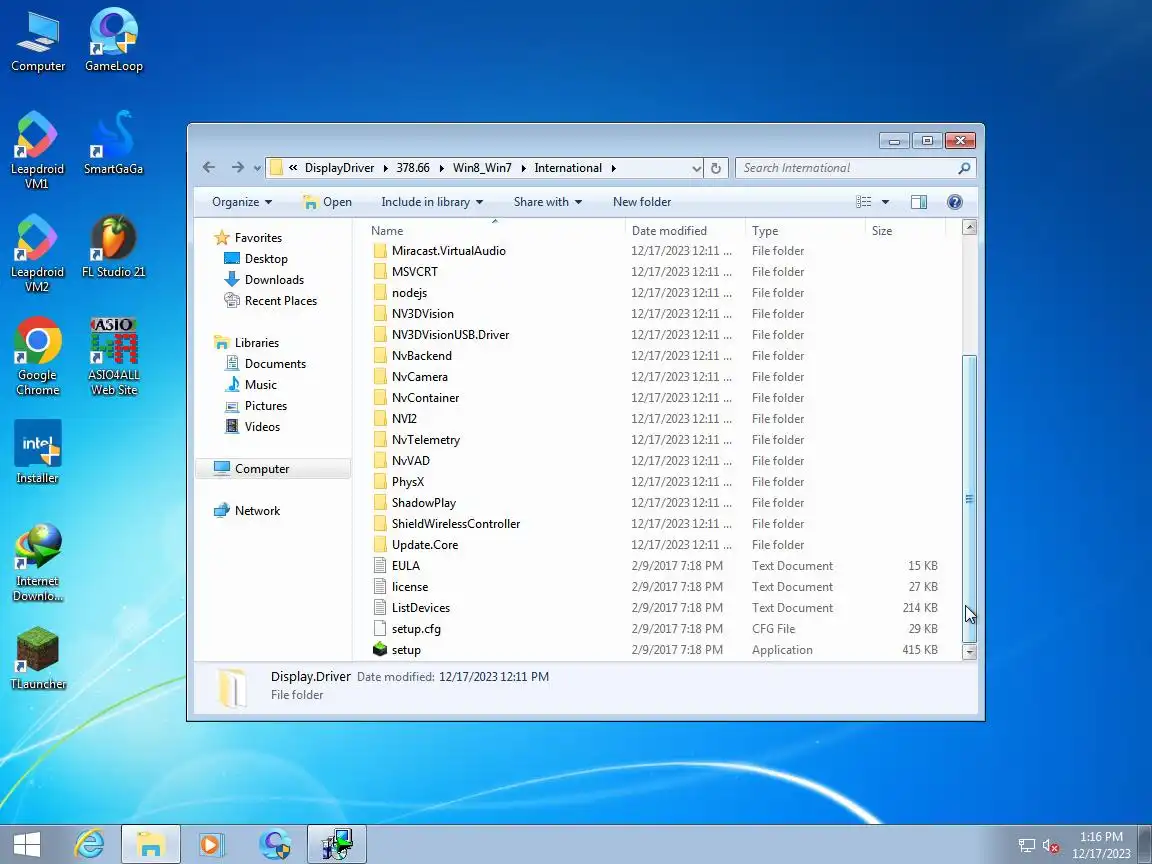
Task: Select Computer in the navigation pane
Action: (x=273, y=469)
